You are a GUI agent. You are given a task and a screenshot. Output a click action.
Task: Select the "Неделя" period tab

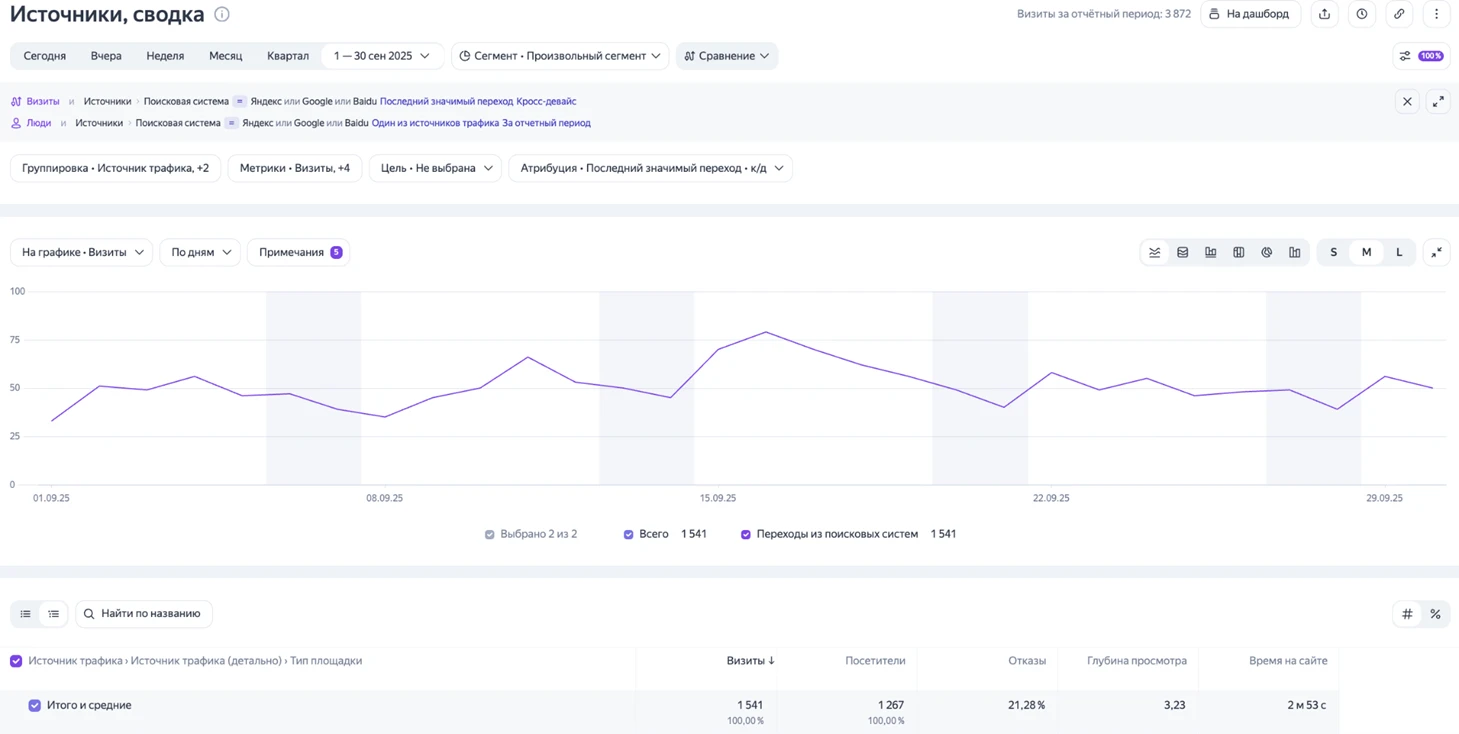(x=165, y=56)
